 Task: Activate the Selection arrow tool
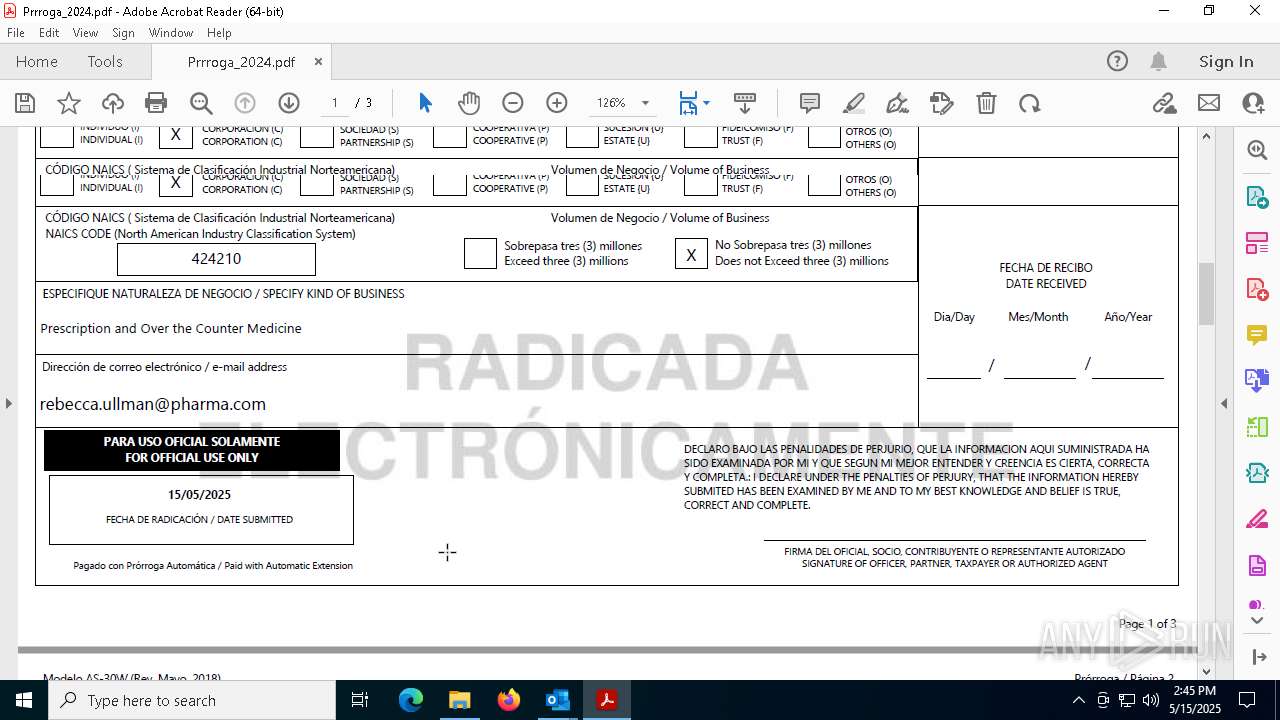pos(425,103)
